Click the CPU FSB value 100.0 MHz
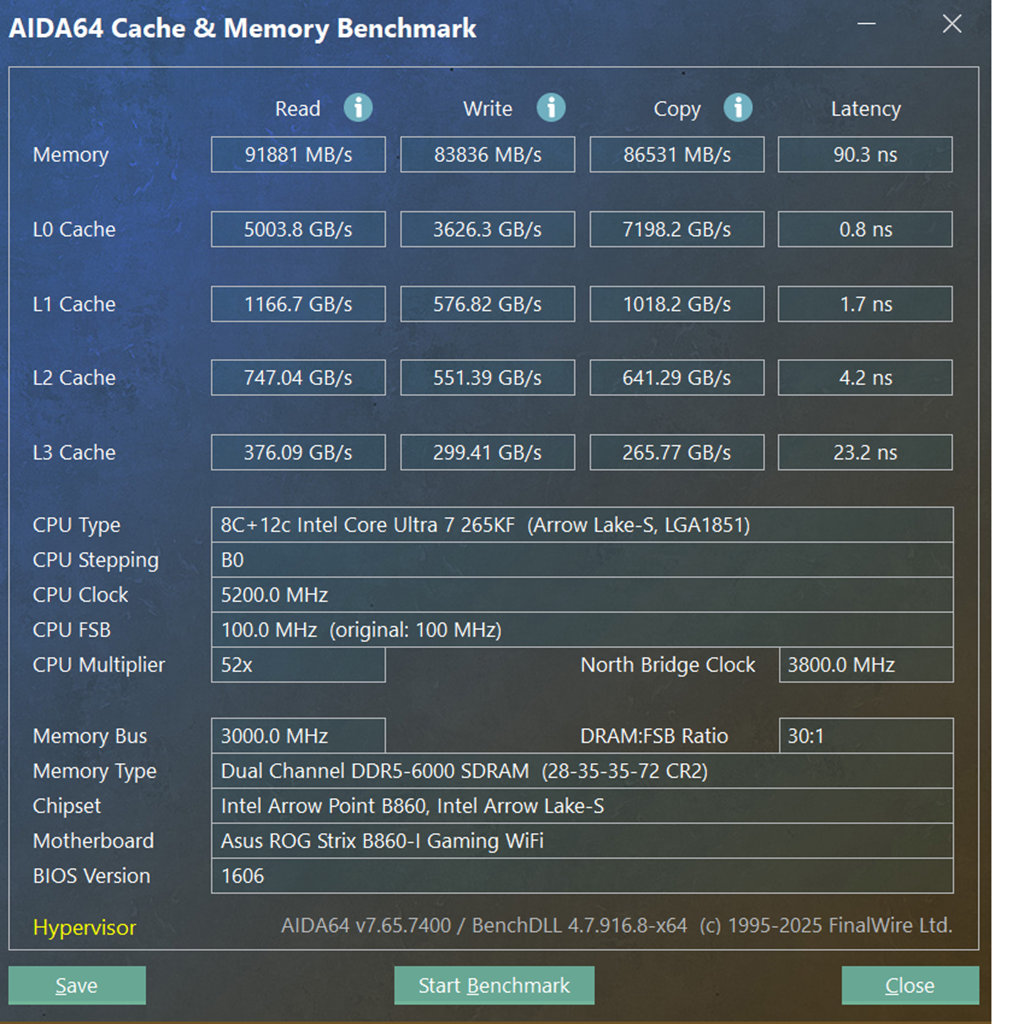Image resolution: width=1024 pixels, height=1024 pixels. pyautogui.click(x=582, y=630)
